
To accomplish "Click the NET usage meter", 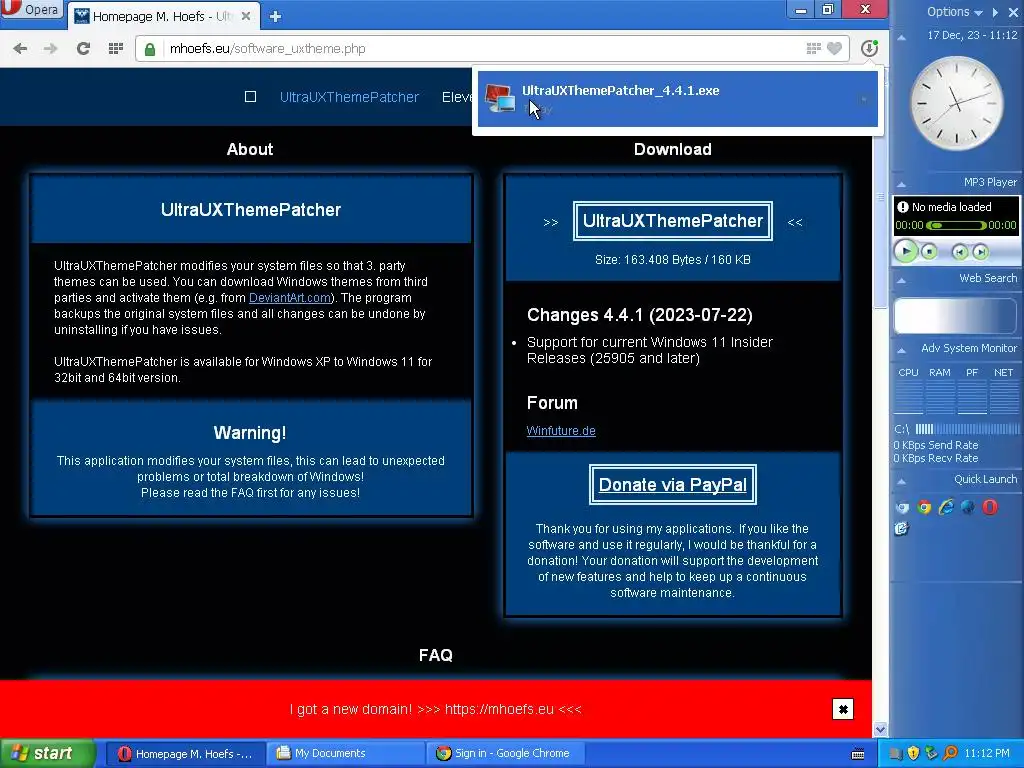I will [x=1004, y=397].
